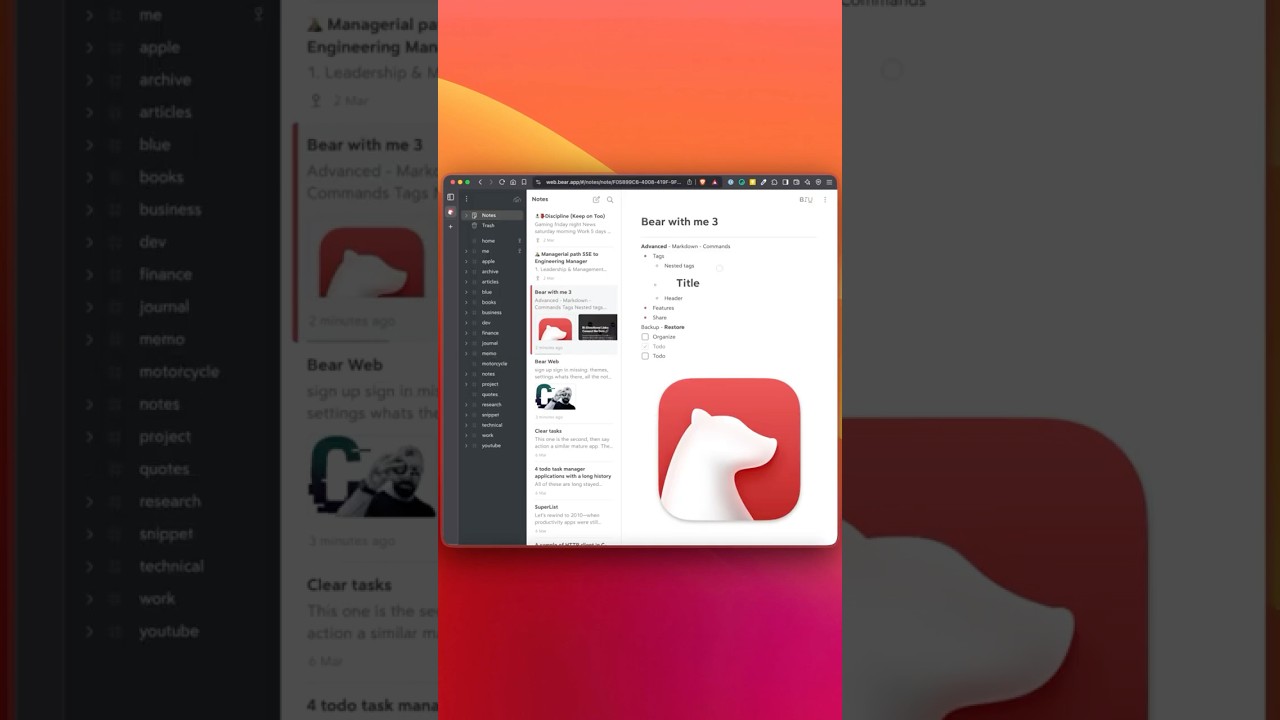
Task: Expand the youtube tag chevron
Action: [466, 445]
